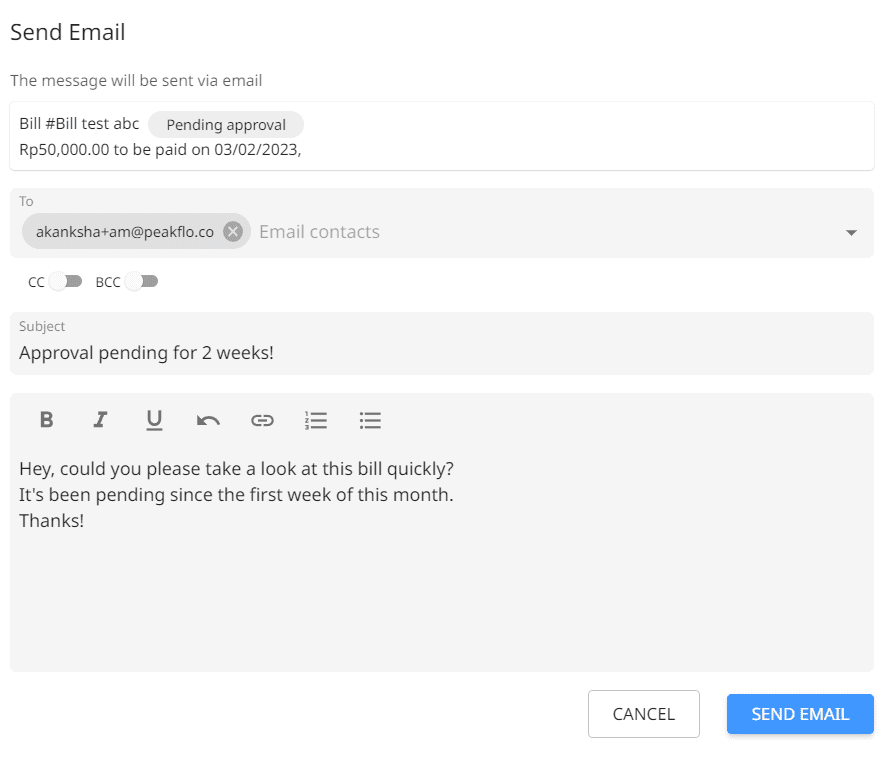
Task: Enable the CC toggle
Action: click(x=65, y=281)
